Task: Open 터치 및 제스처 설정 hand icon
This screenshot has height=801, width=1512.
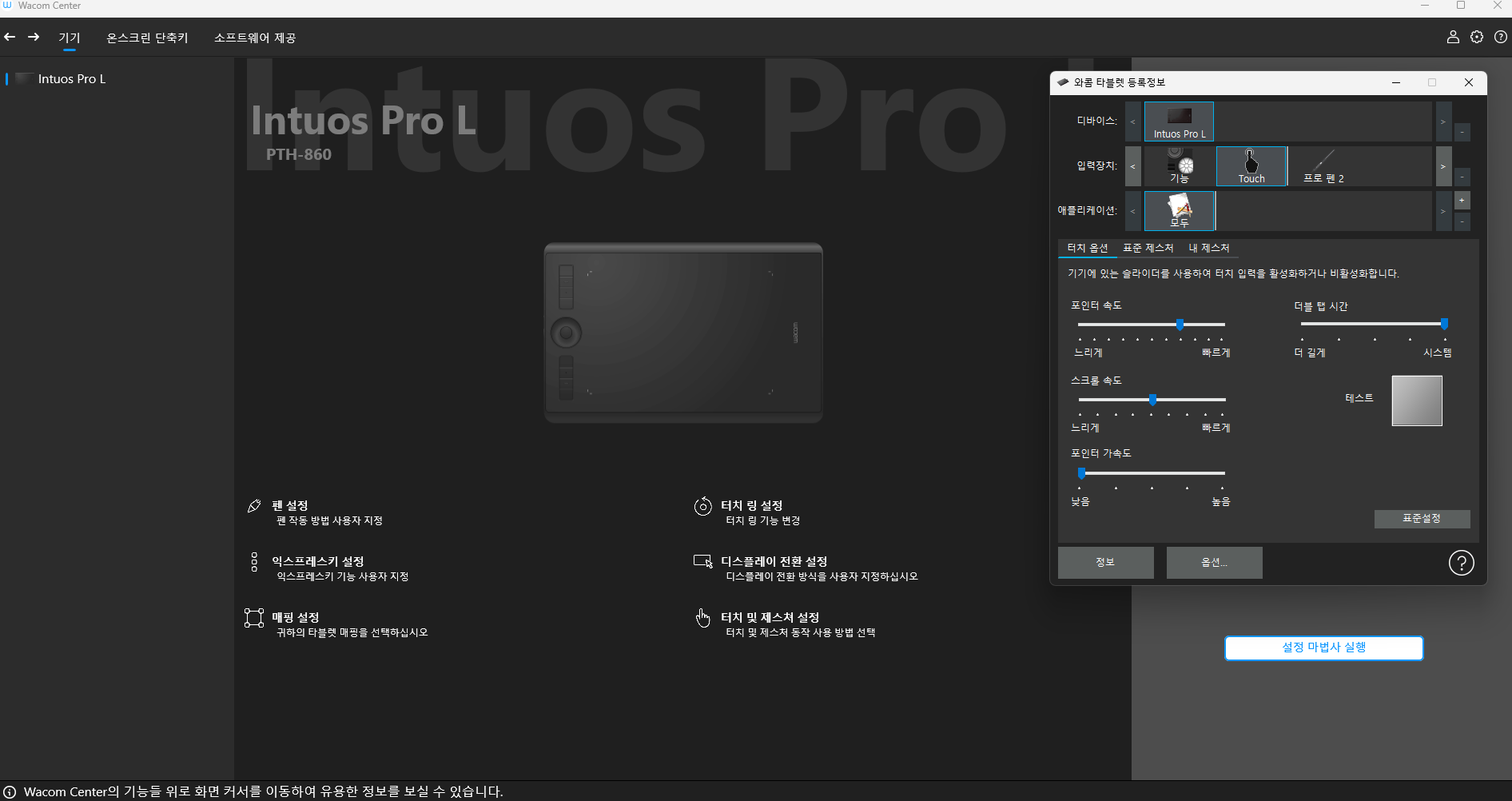Action: click(x=703, y=618)
